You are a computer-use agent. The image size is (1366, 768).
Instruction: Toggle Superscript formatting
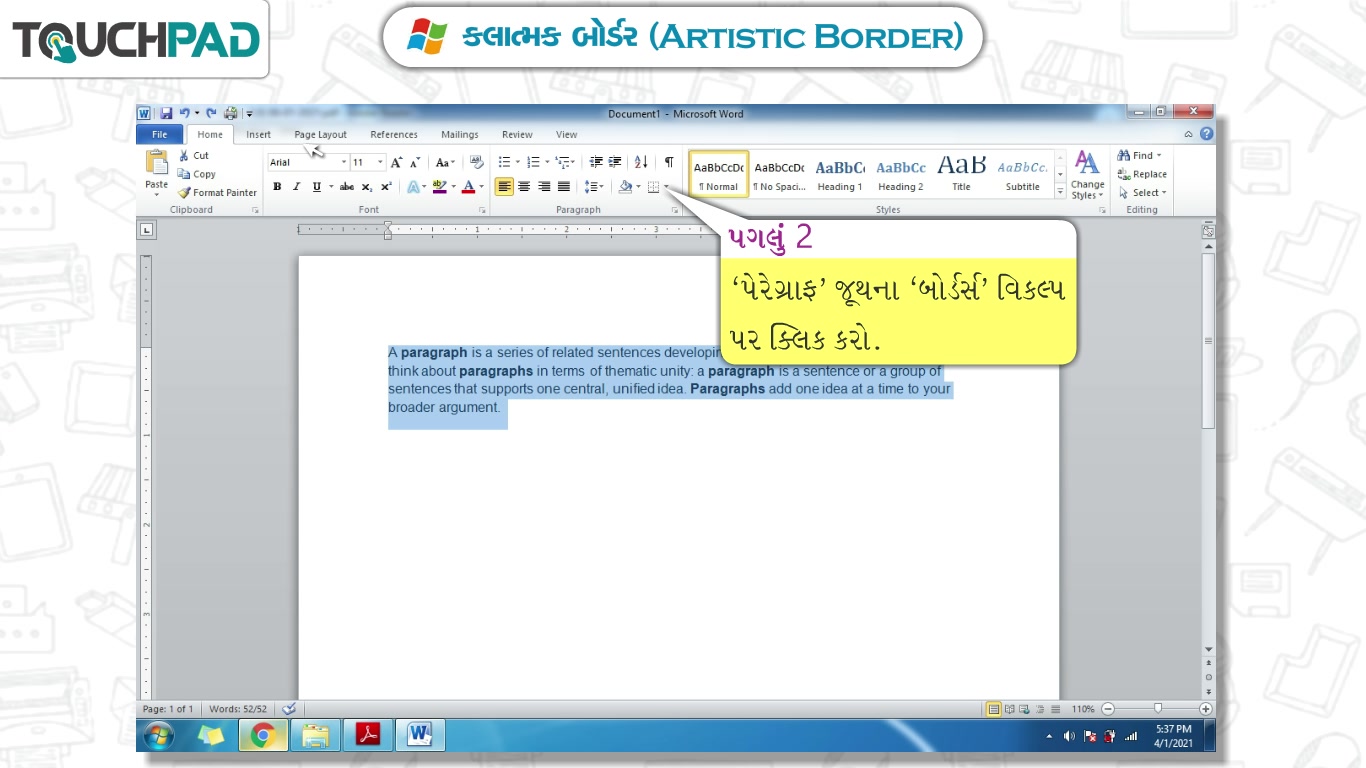pyautogui.click(x=386, y=187)
